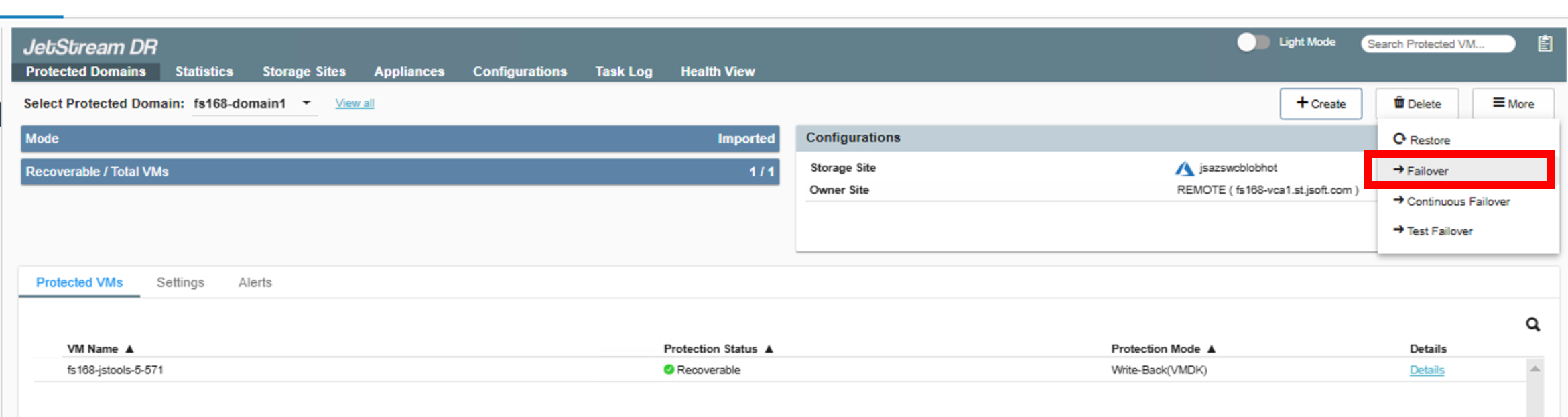Click the clipboard icon in header
Screen dimensions: 1568x417
pos(1545,44)
